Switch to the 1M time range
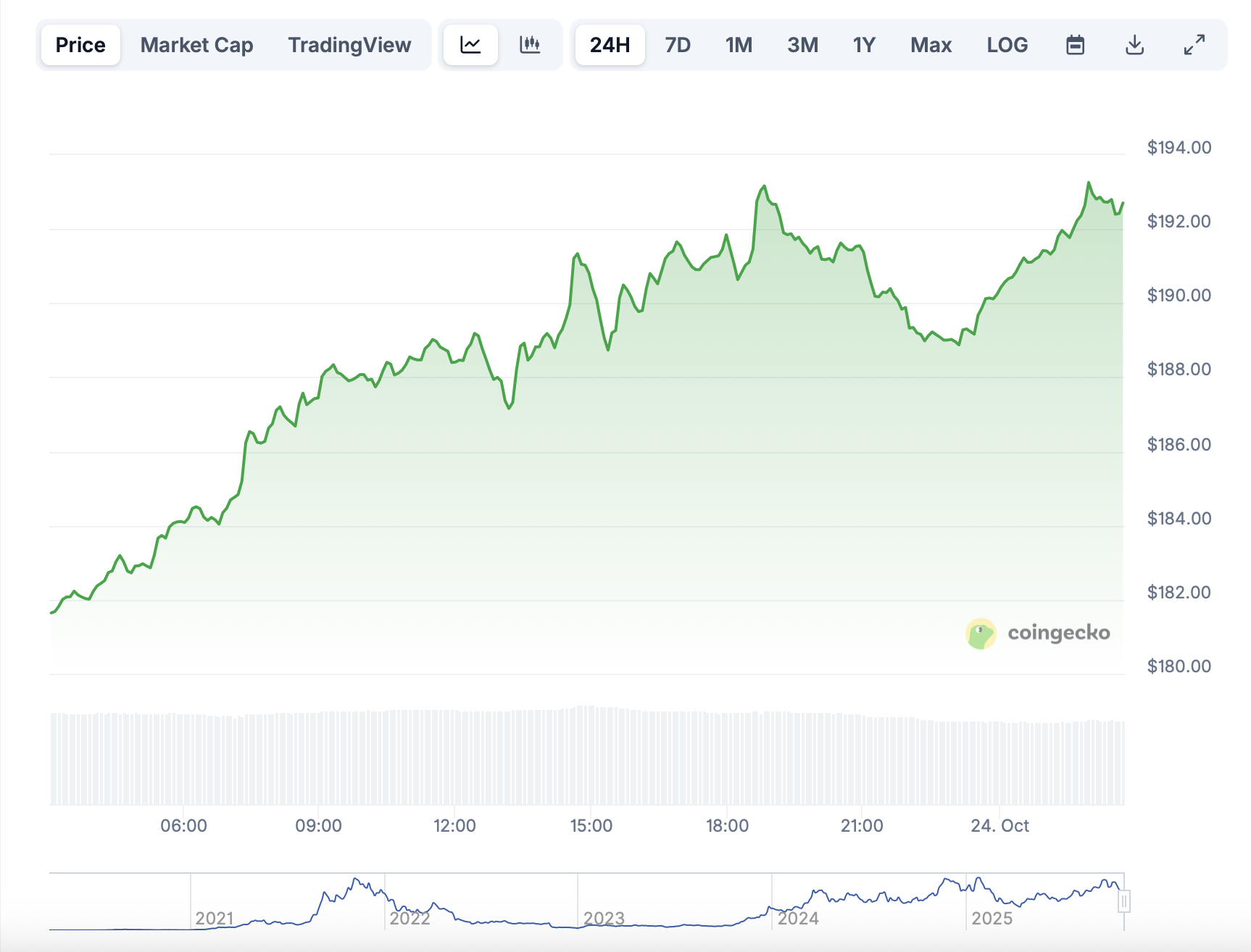 (739, 45)
